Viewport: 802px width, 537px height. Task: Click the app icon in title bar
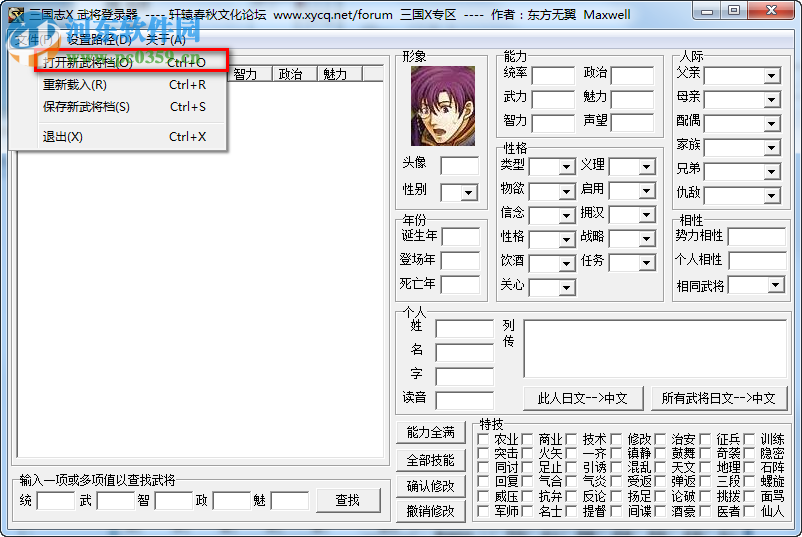16,14
